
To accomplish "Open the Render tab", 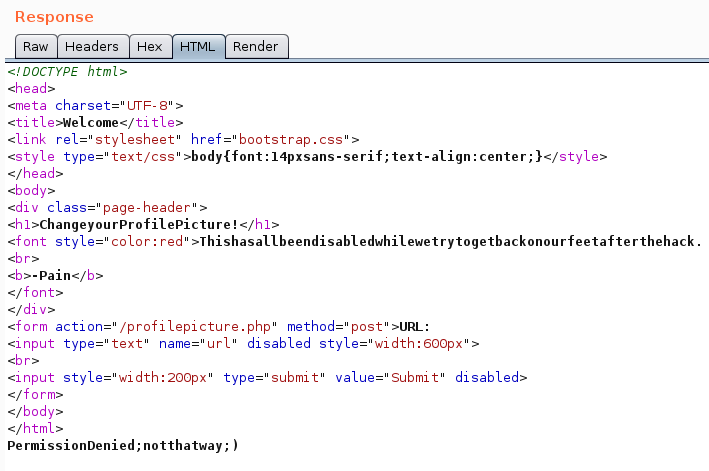I will tap(256, 47).
